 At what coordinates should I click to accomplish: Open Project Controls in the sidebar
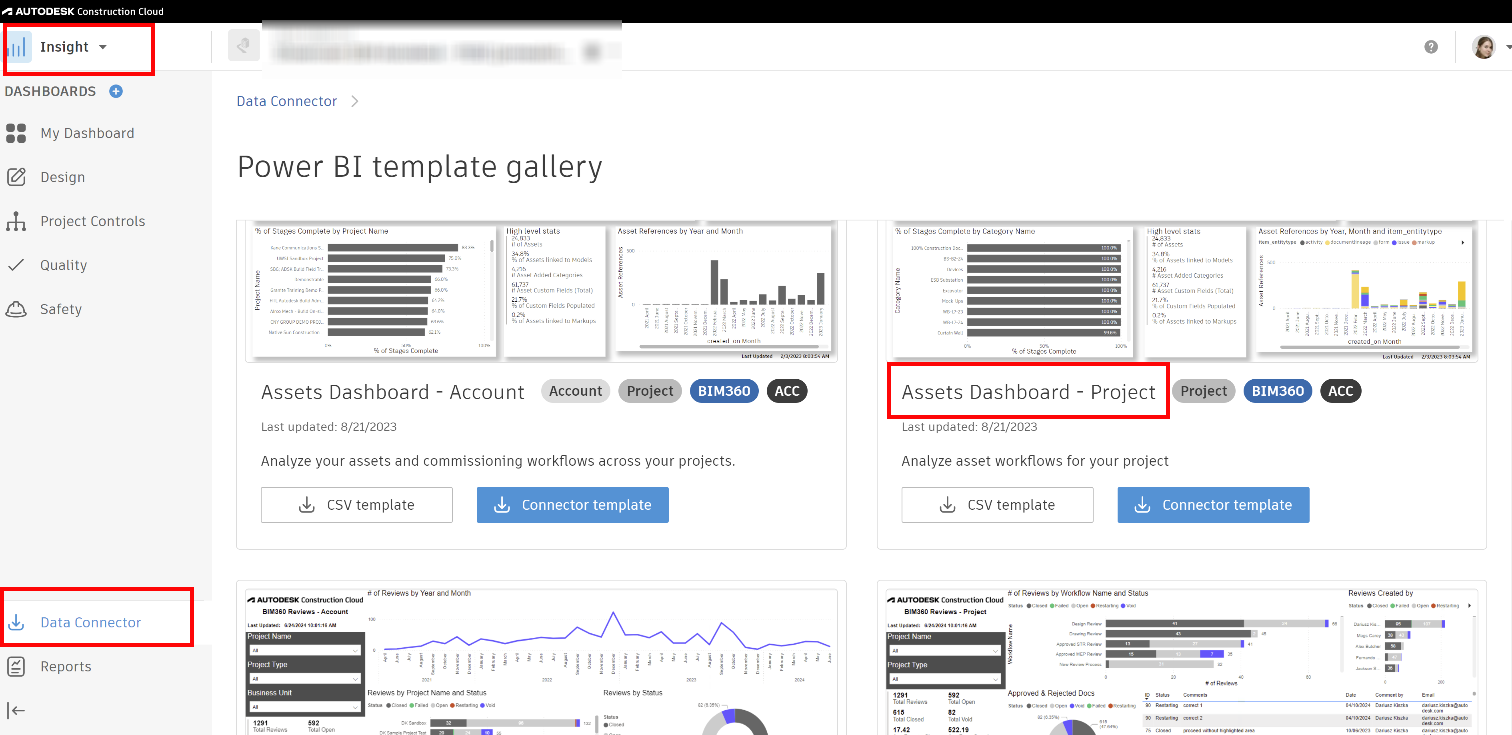click(x=90, y=220)
